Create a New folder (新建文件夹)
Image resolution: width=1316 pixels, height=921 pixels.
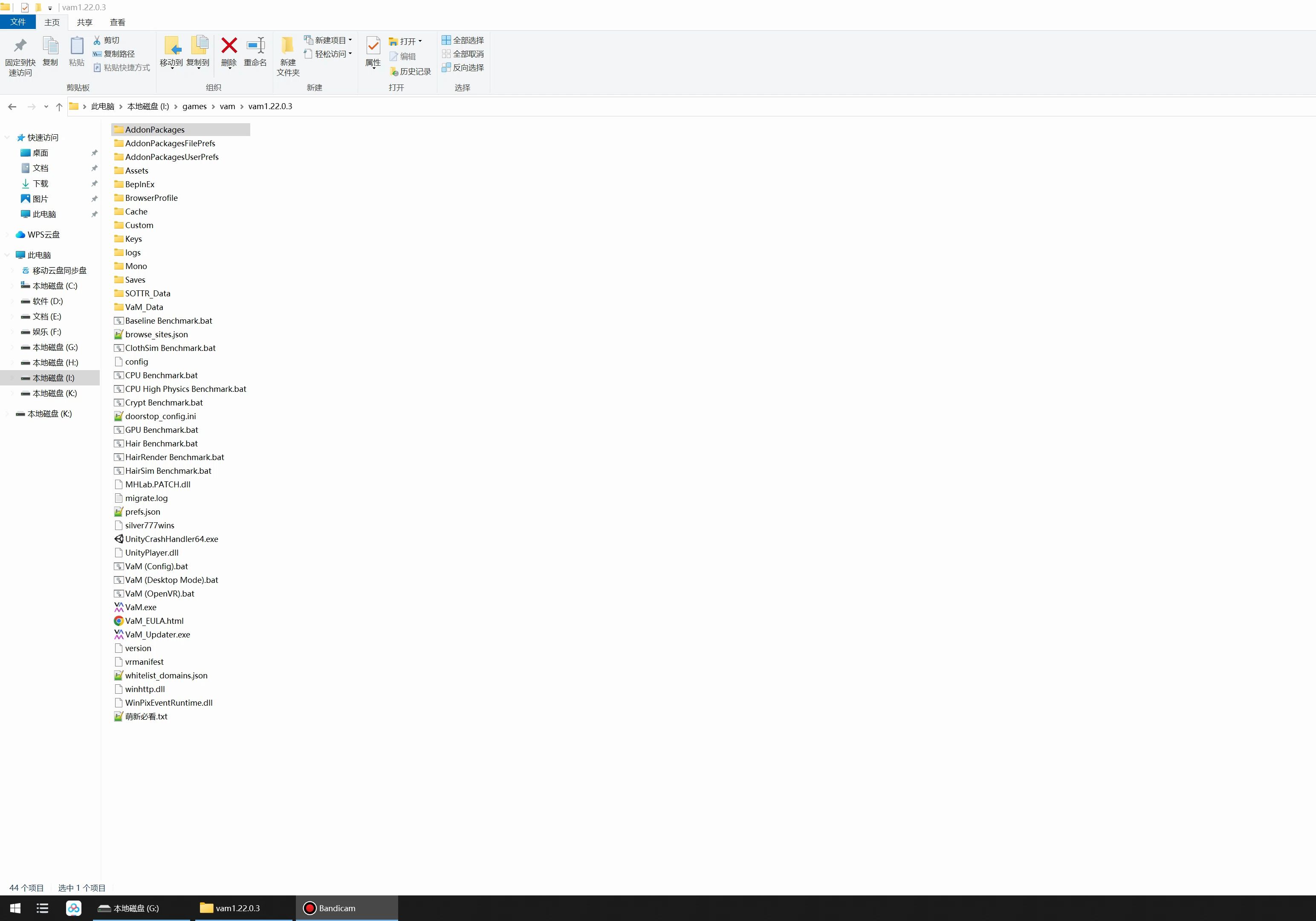288,55
